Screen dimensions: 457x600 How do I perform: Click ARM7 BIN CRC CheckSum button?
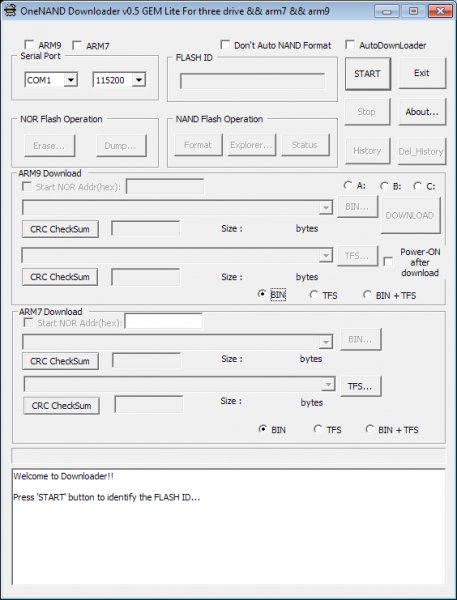point(60,361)
